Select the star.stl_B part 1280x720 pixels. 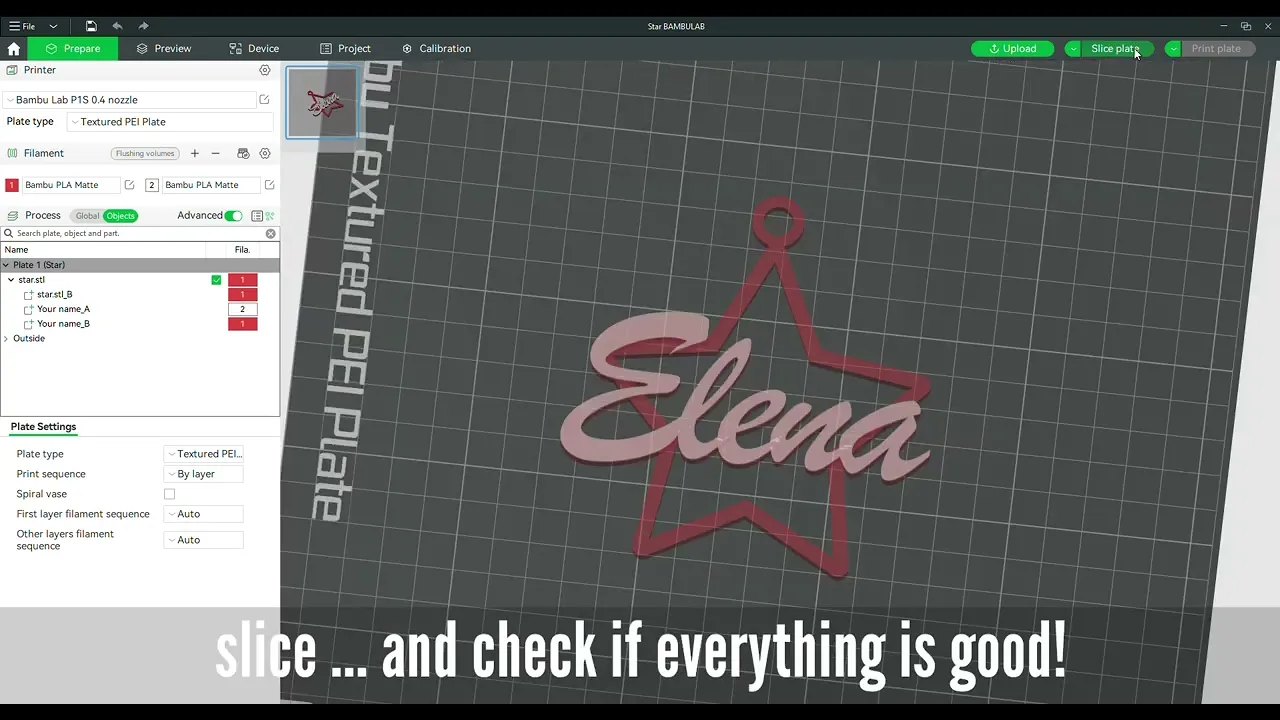point(54,295)
